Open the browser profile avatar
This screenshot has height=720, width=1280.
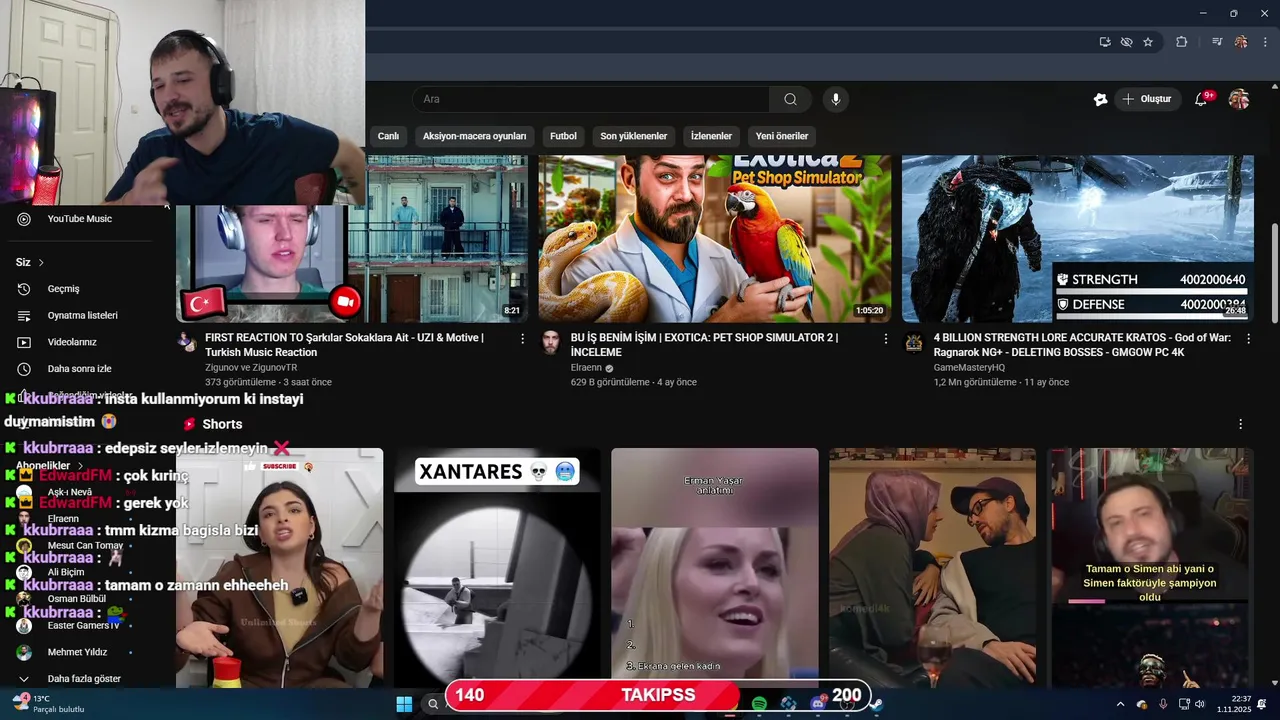click(1241, 42)
